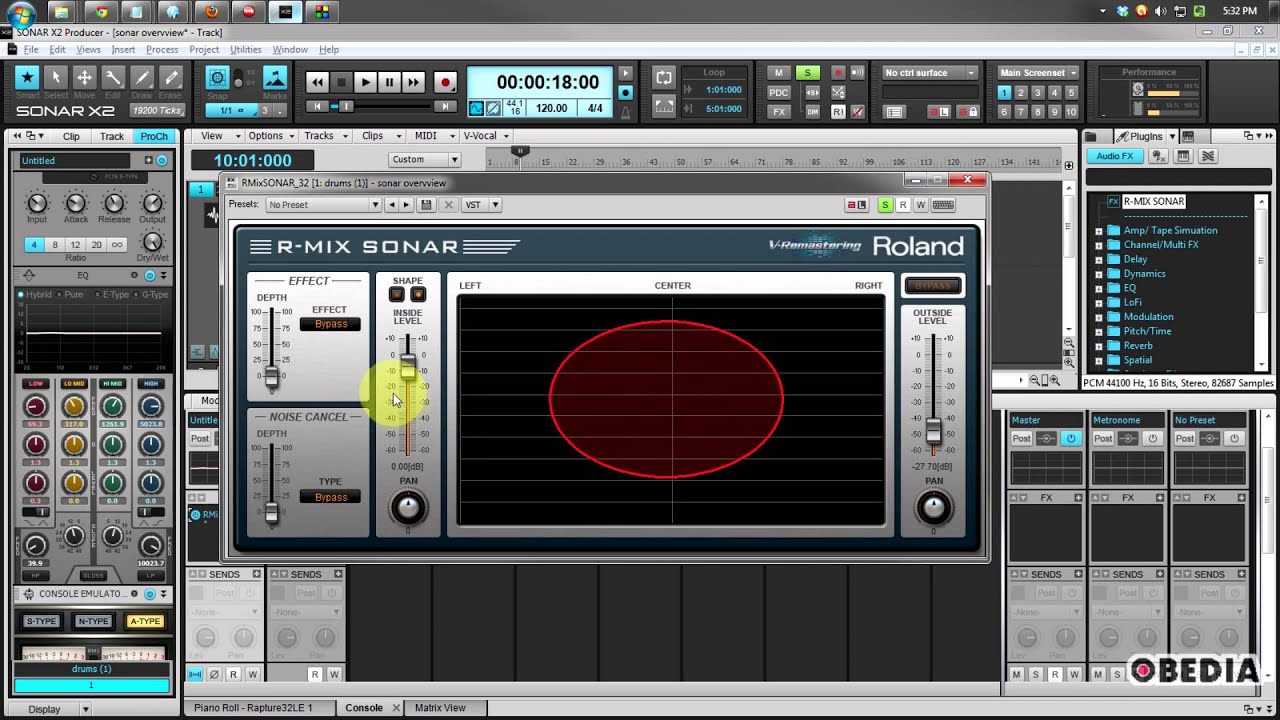Screen dimensions: 1280x720
Task: Click the Inside Level Pan knob
Action: coord(408,508)
